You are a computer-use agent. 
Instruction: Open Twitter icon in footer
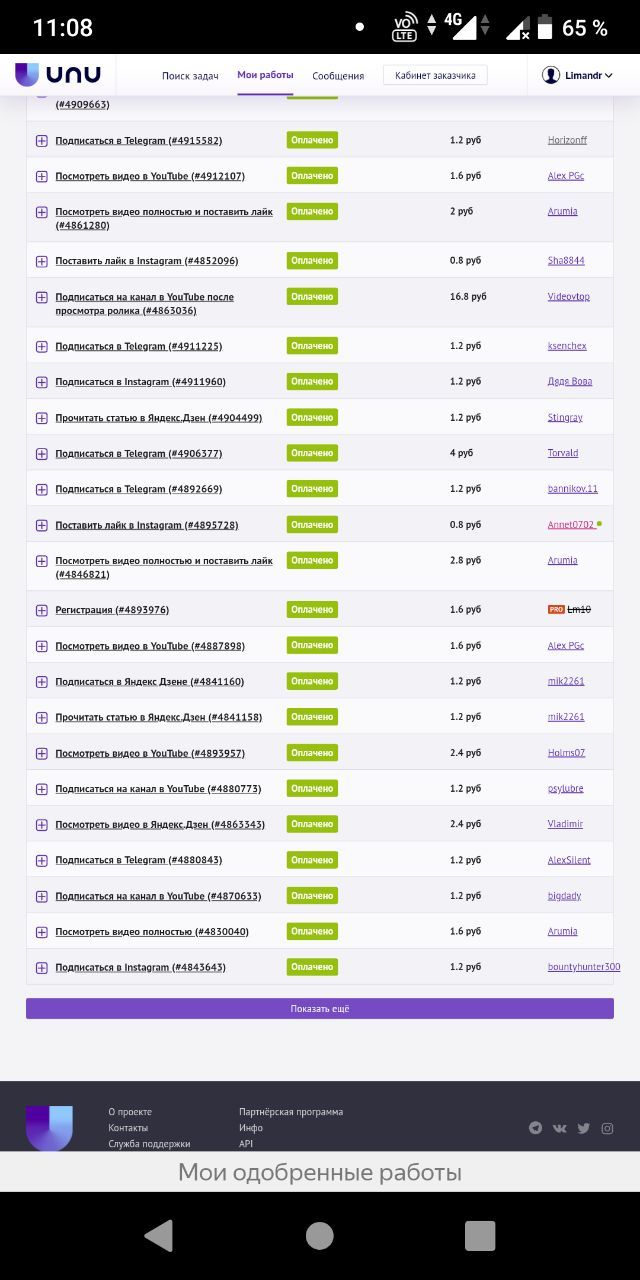tap(584, 1128)
